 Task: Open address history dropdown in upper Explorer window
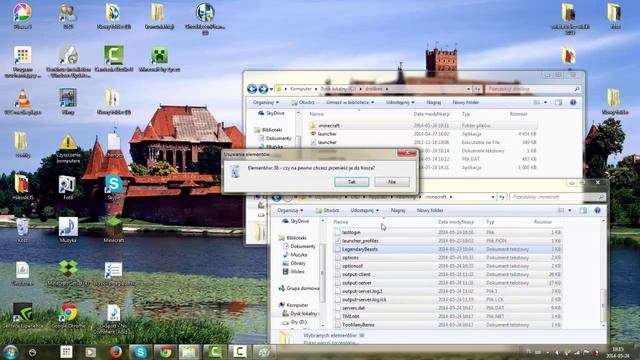tap(469, 89)
